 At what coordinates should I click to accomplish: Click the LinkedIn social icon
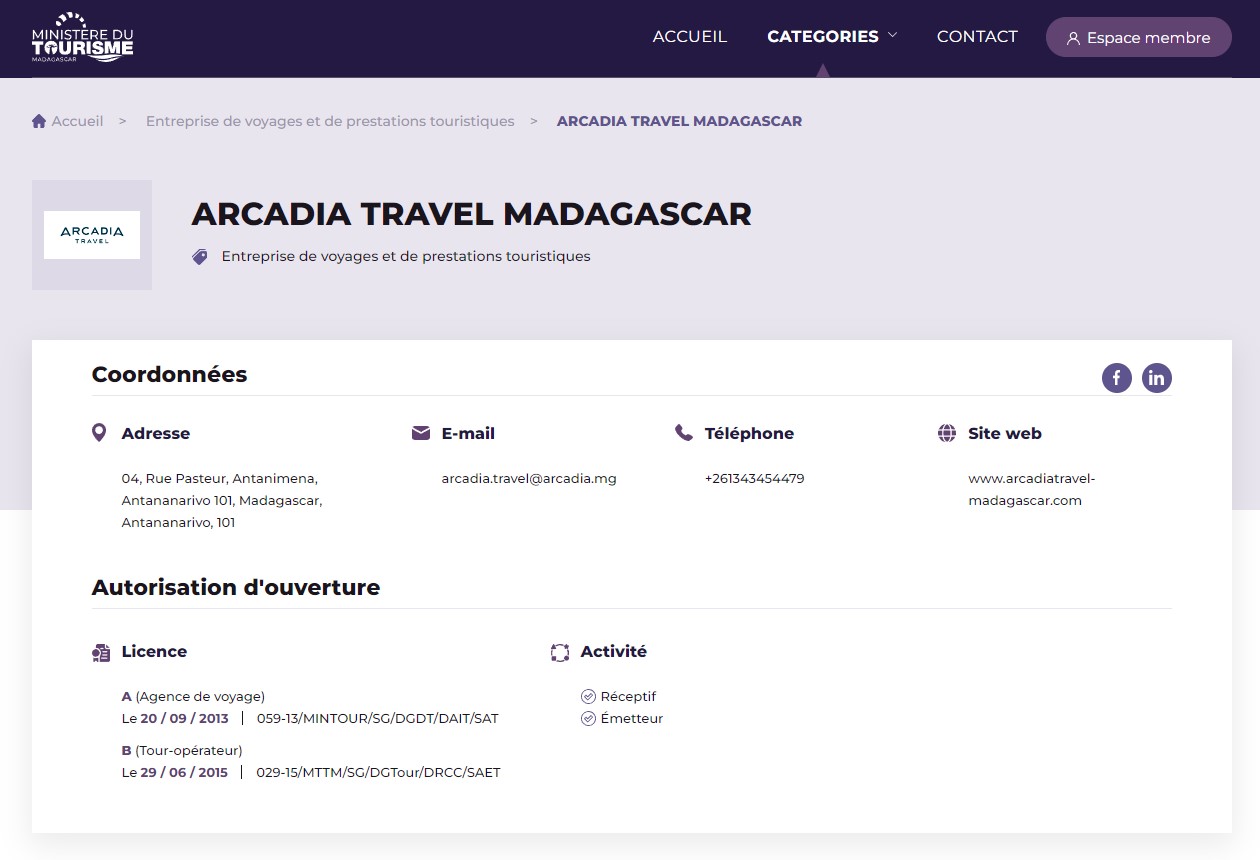pyautogui.click(x=1157, y=378)
